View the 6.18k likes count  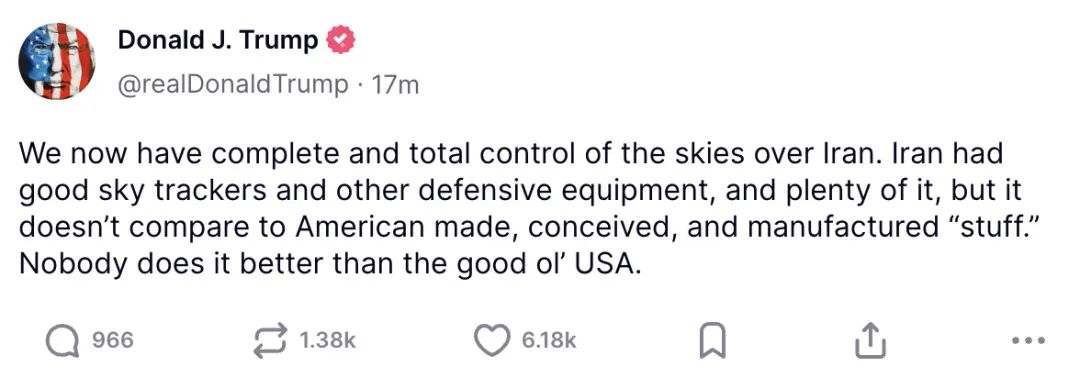pyautogui.click(x=548, y=341)
